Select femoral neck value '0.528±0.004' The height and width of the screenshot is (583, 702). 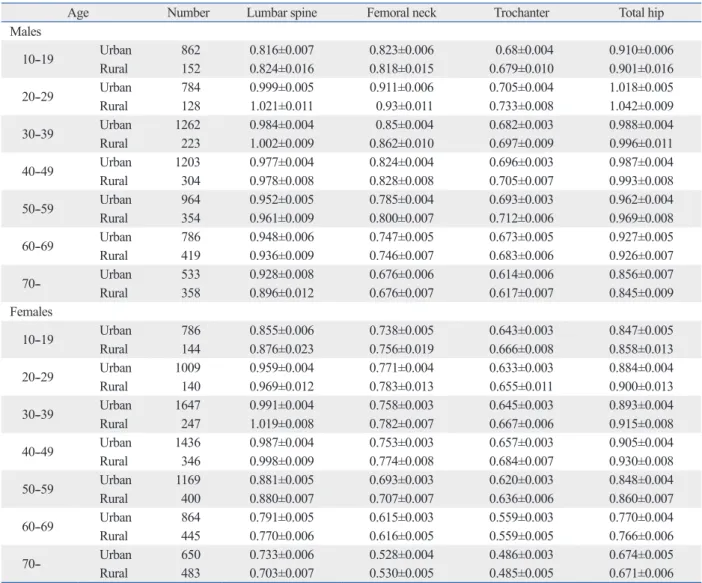coord(401,555)
